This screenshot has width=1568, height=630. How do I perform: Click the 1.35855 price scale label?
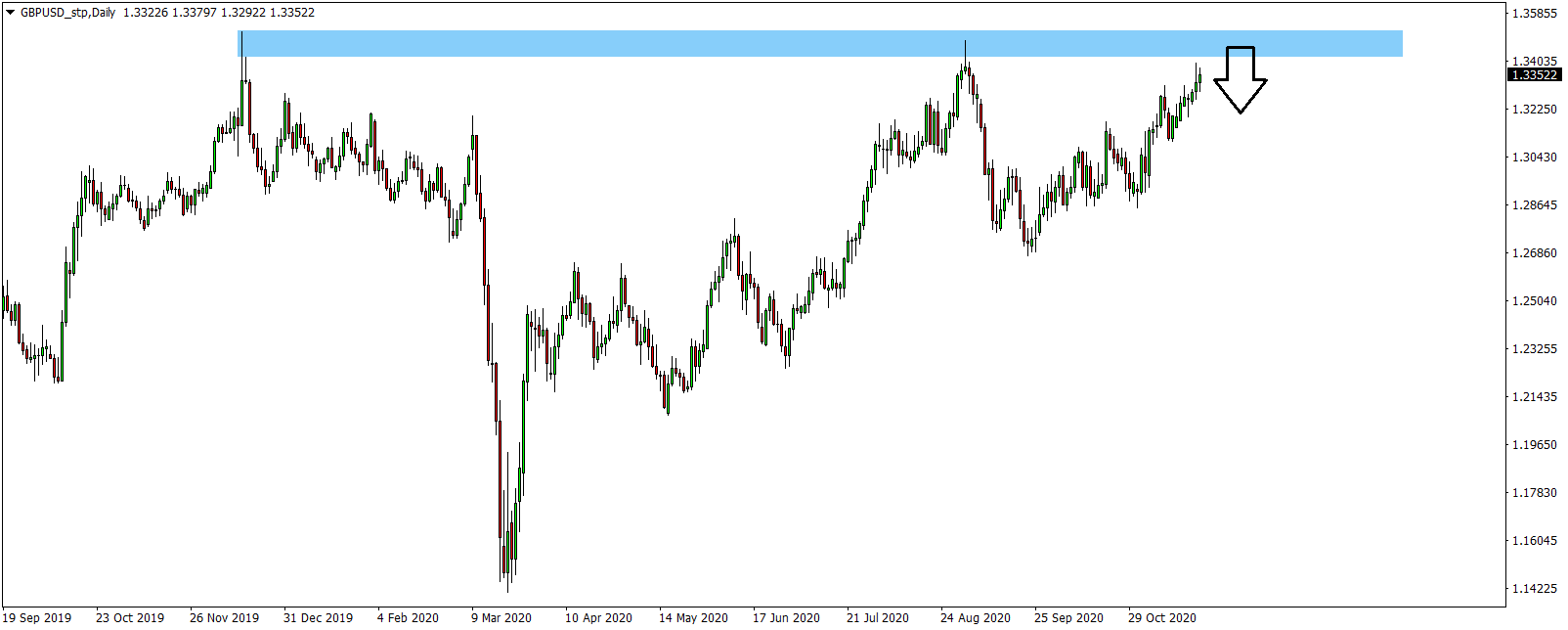pos(1535,14)
